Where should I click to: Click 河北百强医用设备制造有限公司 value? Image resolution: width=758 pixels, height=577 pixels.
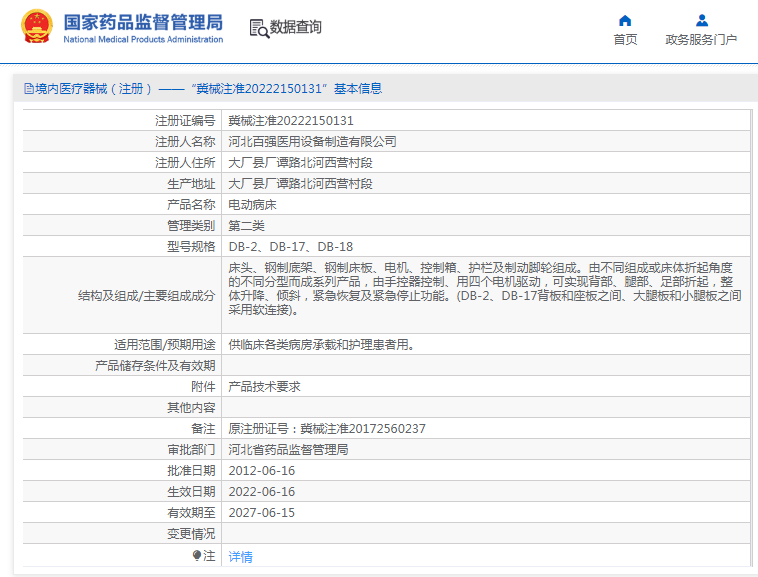pyautogui.click(x=312, y=142)
